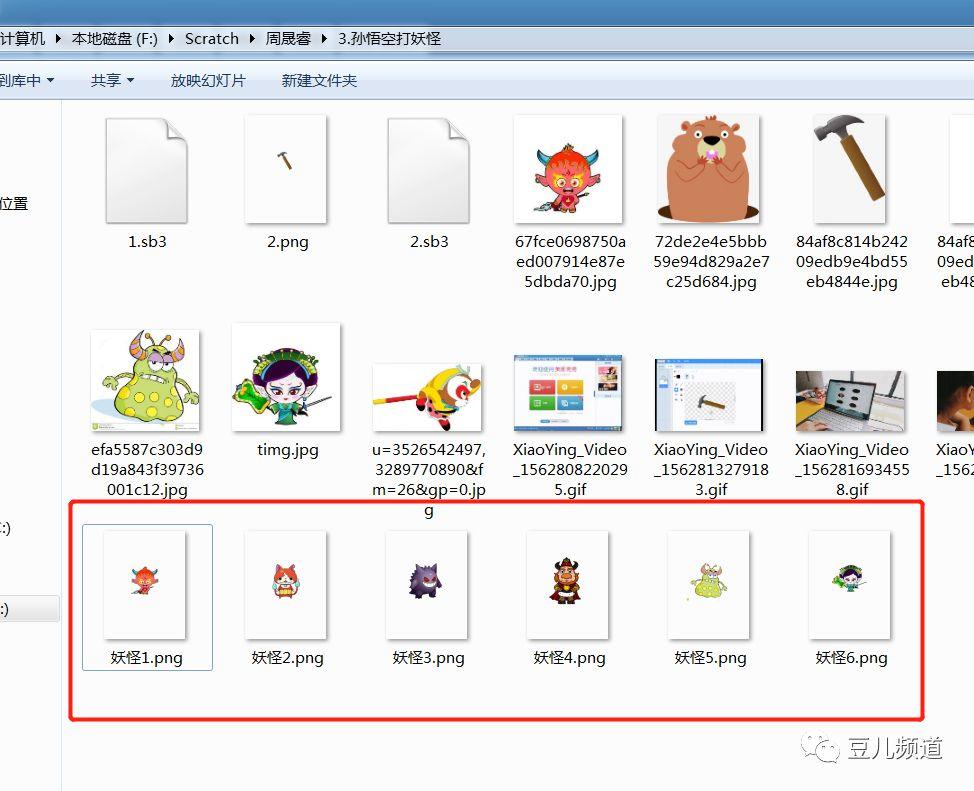Image resolution: width=974 pixels, height=791 pixels.
Task: Click the timg.jpg file name label
Action: (x=288, y=450)
